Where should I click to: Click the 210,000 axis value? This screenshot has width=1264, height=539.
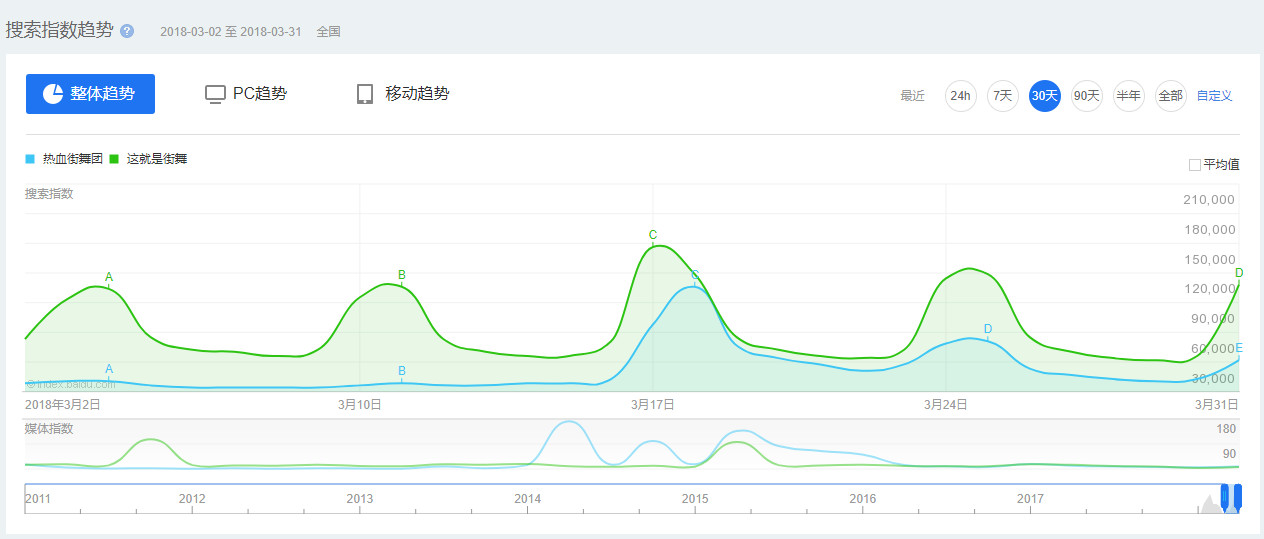point(1209,200)
